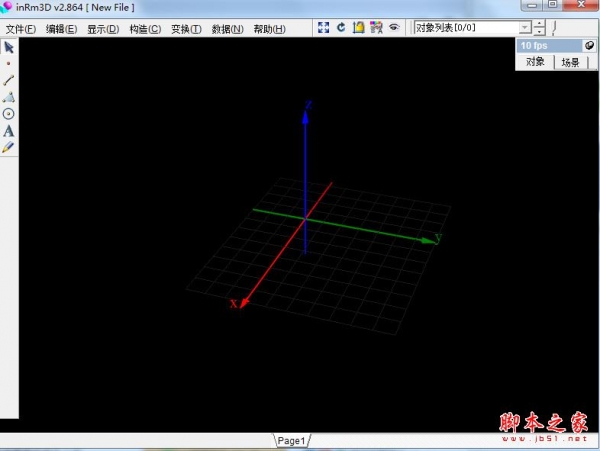Toggle visibility with the eye icon

click(x=394, y=28)
